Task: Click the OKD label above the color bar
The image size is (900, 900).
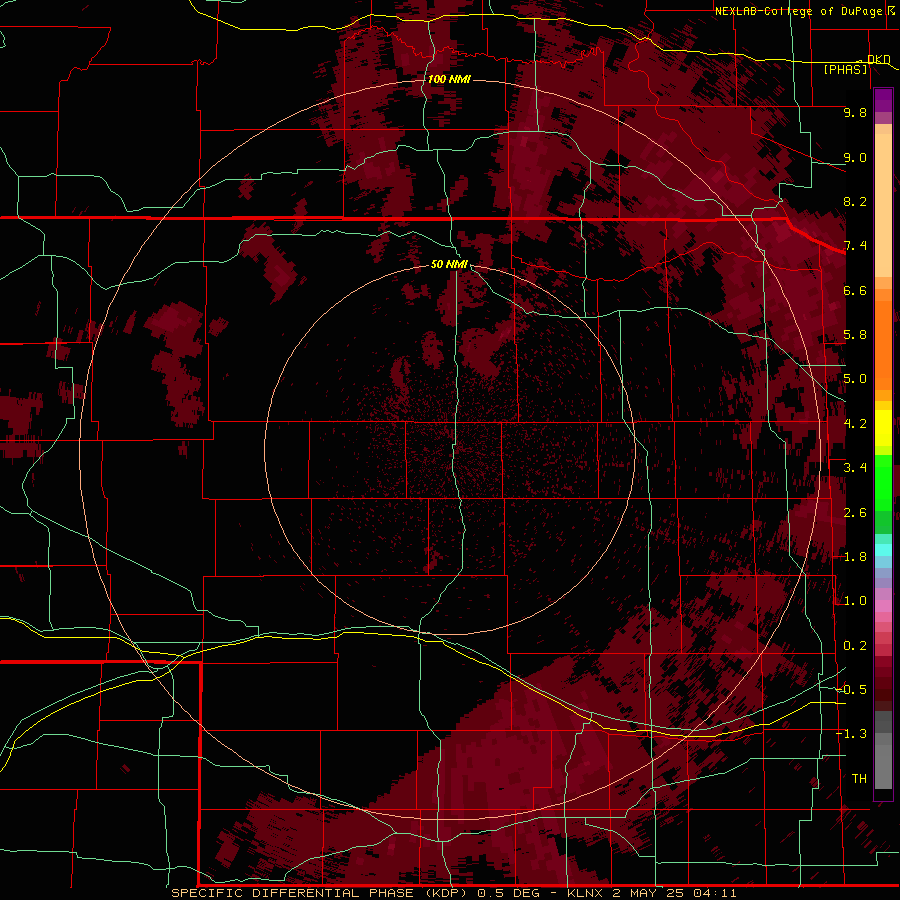Action: pos(878,59)
